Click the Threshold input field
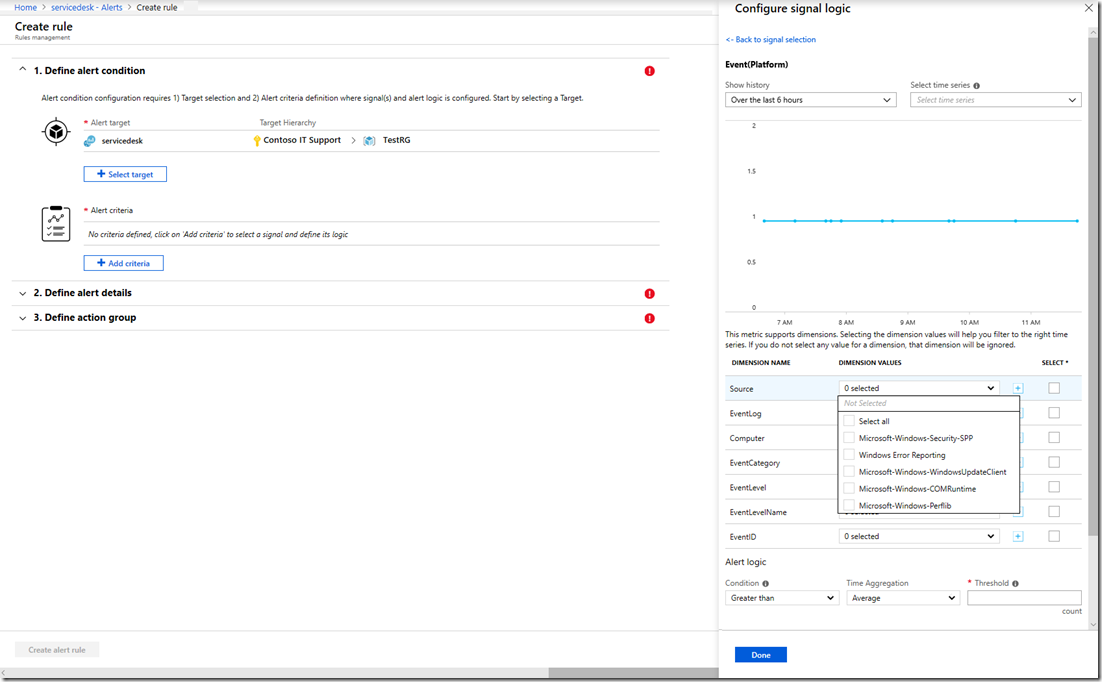1102x682 pixels. [x=1025, y=598]
